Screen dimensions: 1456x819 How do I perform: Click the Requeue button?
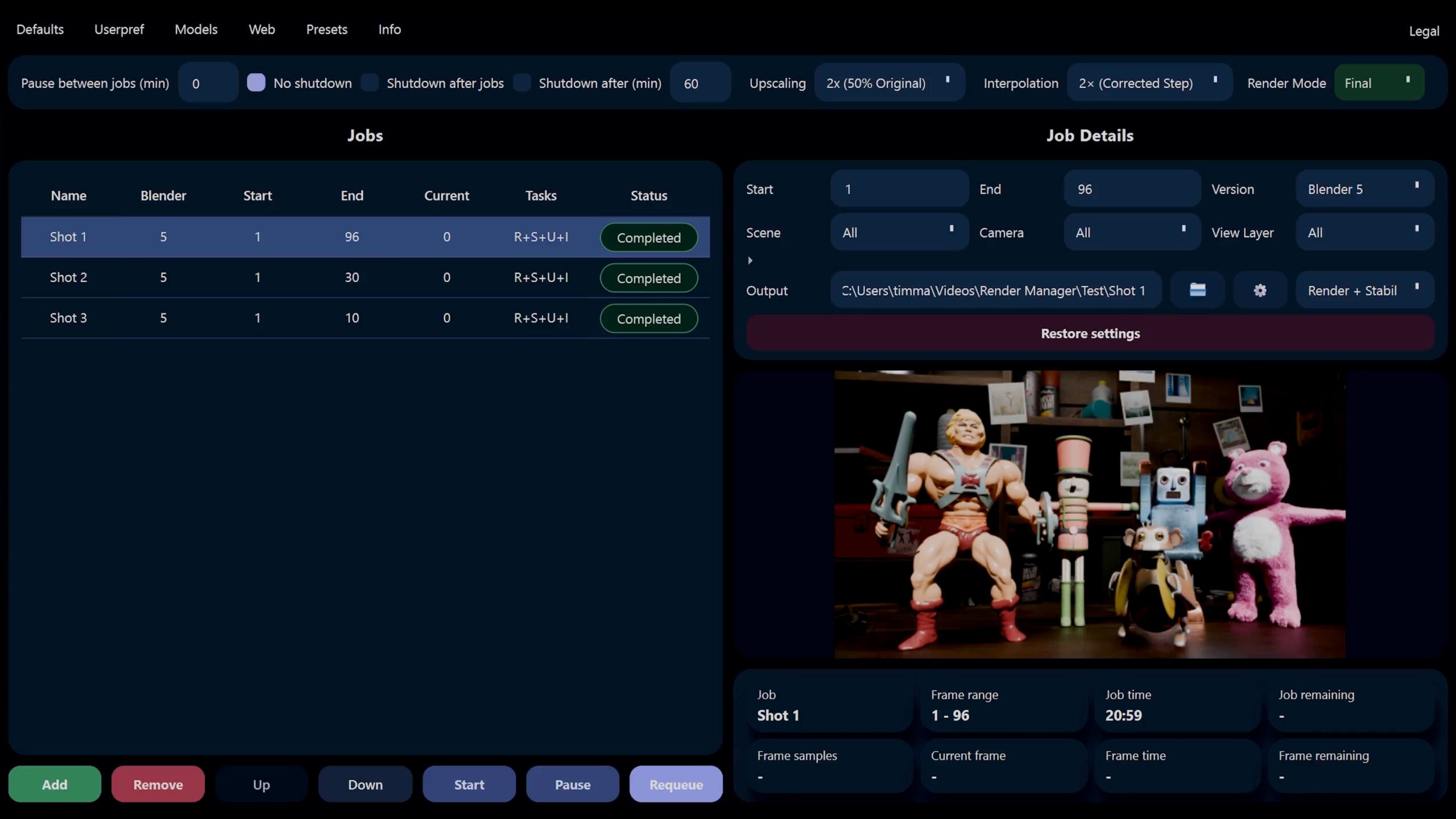click(x=676, y=784)
